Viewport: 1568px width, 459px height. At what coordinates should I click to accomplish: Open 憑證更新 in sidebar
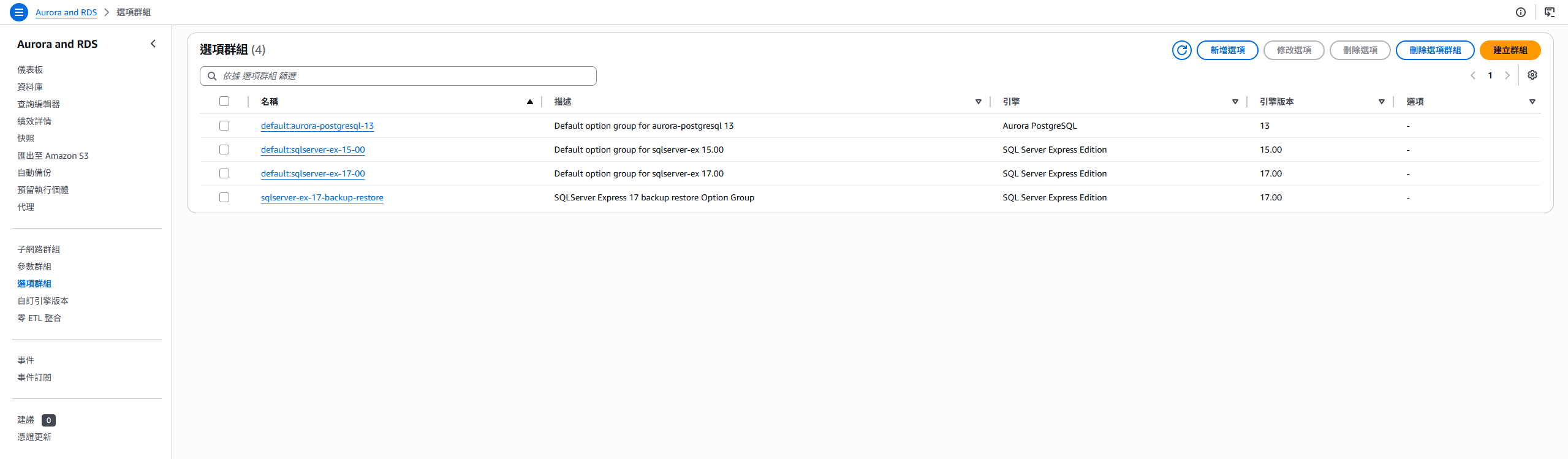click(x=34, y=437)
